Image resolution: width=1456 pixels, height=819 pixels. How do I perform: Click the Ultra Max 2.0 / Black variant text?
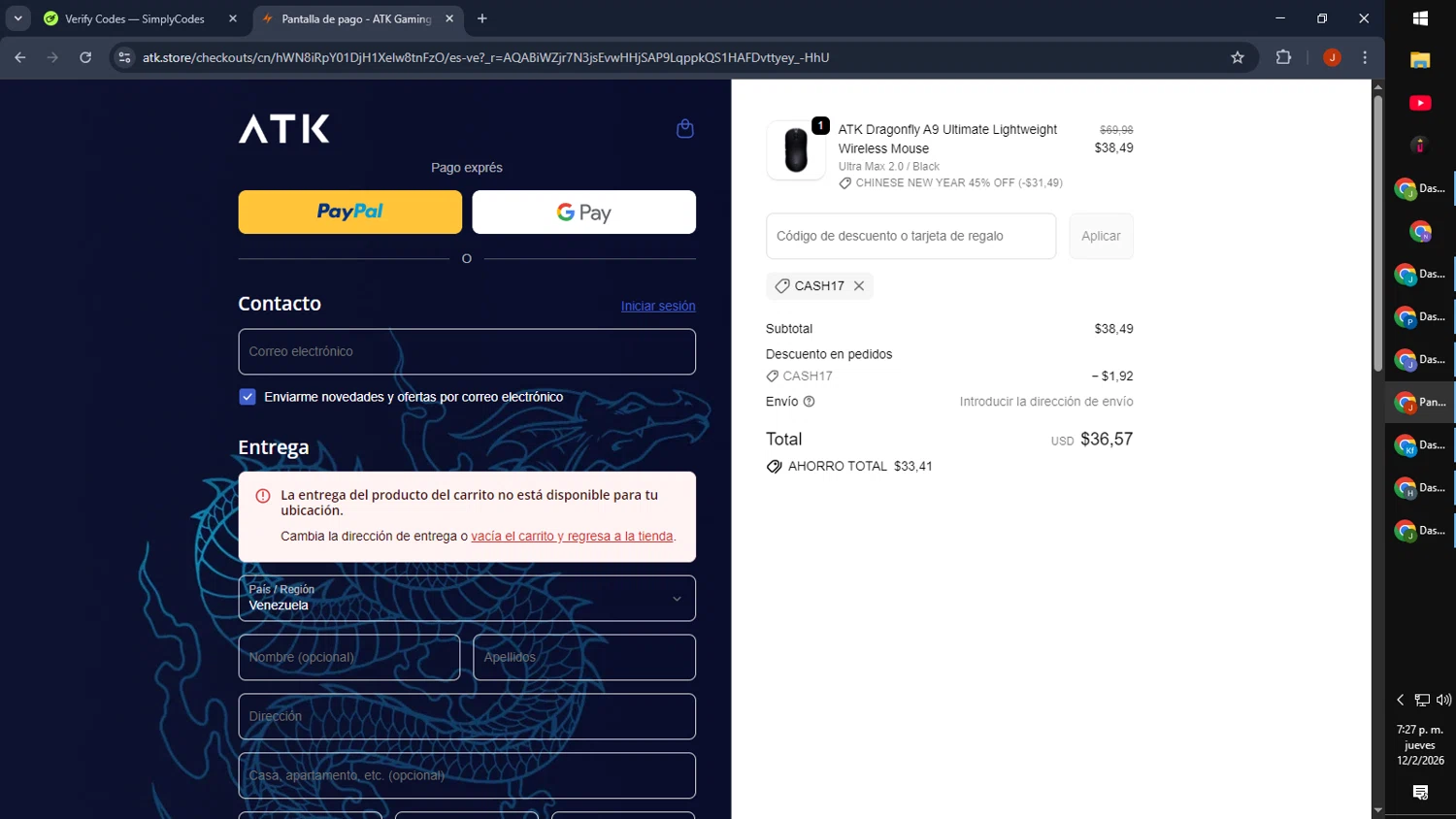point(889,167)
